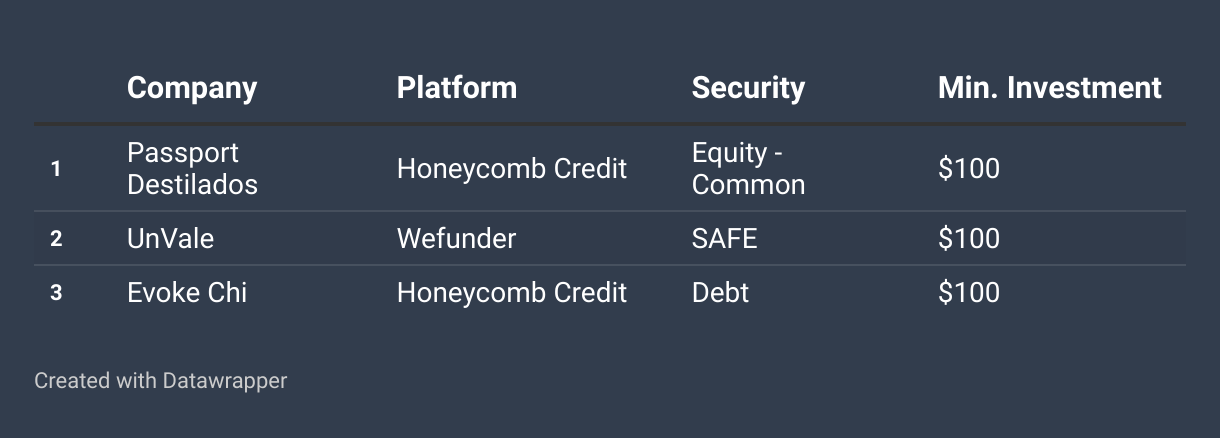The image size is (1220, 438).
Task: Click the Company column header
Action: pos(192,88)
